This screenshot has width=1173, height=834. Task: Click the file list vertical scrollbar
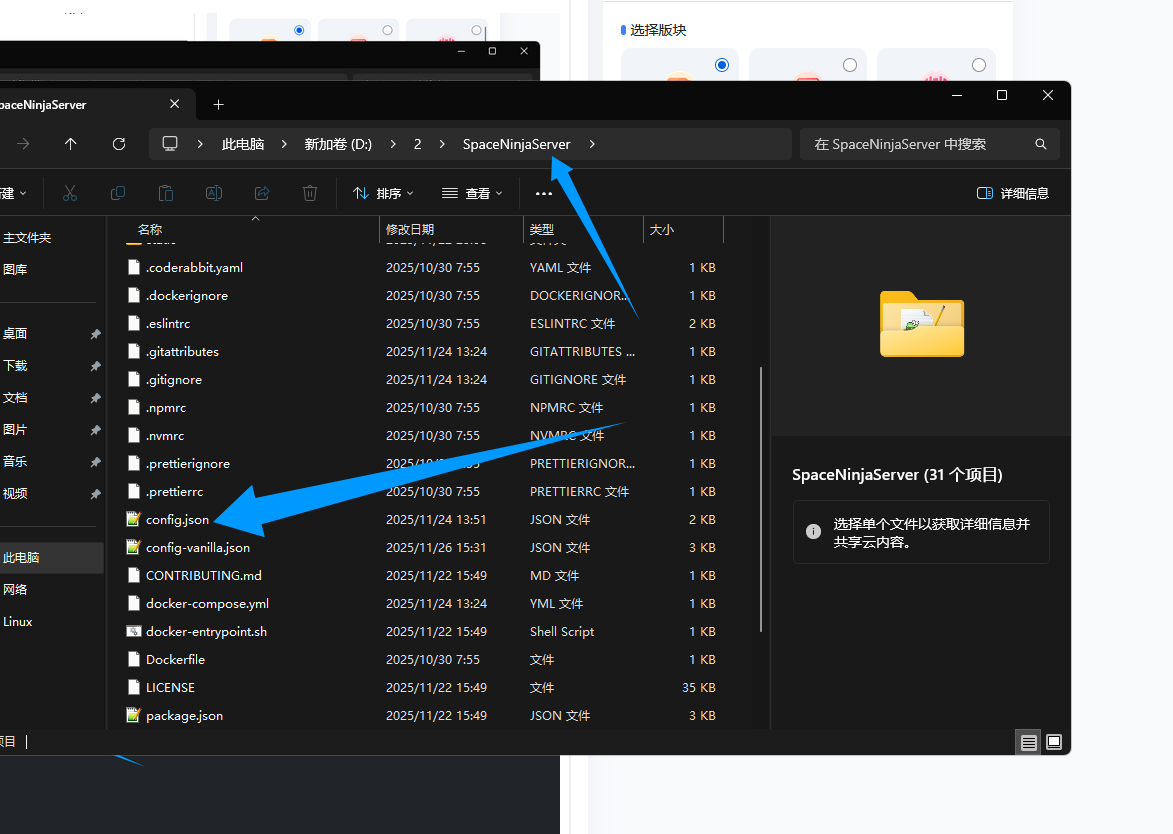pyautogui.click(x=762, y=498)
